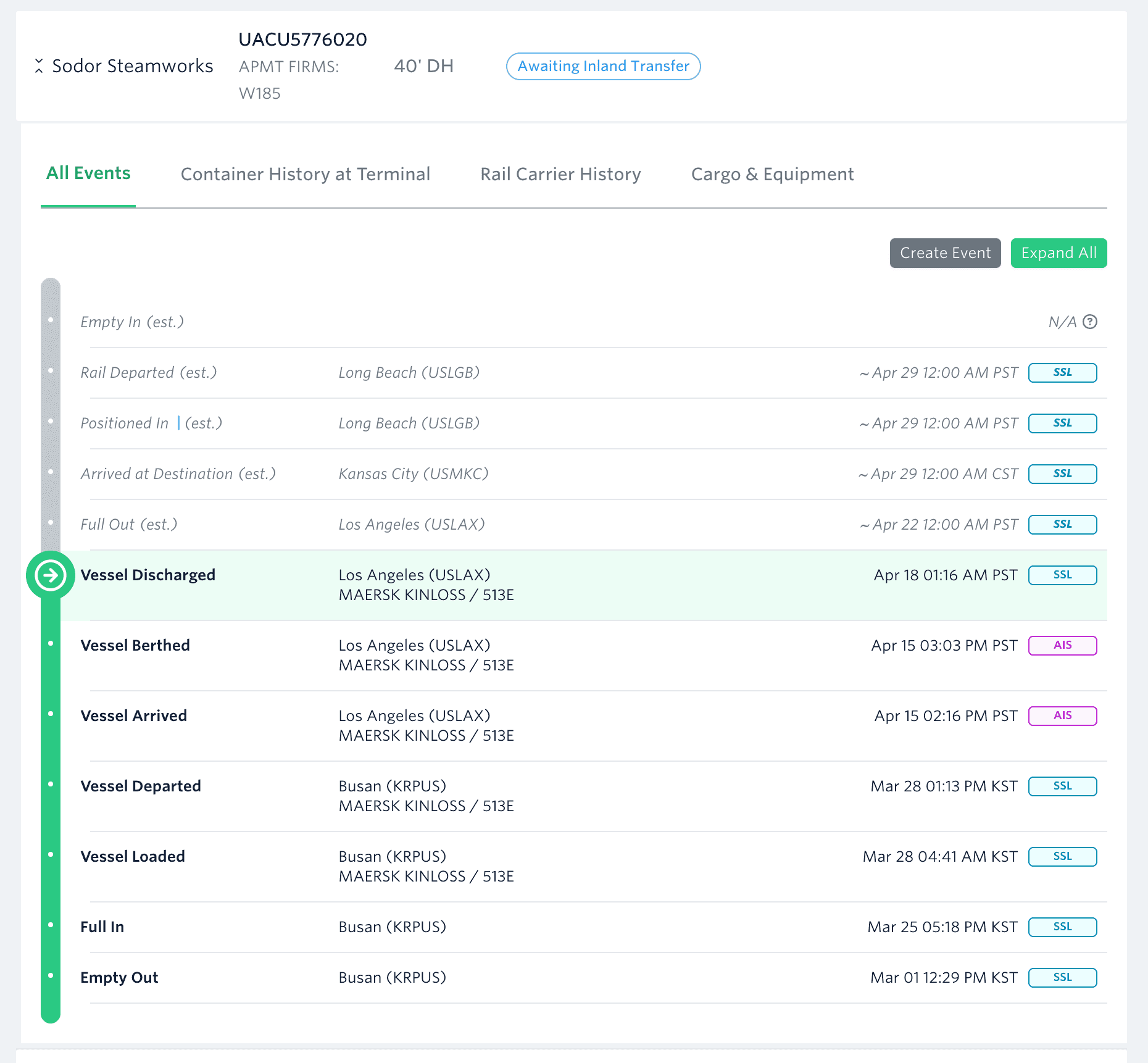Click the Mar 25 05:18 PM KST timestamp
The height and width of the screenshot is (1063, 1148).
(942, 927)
